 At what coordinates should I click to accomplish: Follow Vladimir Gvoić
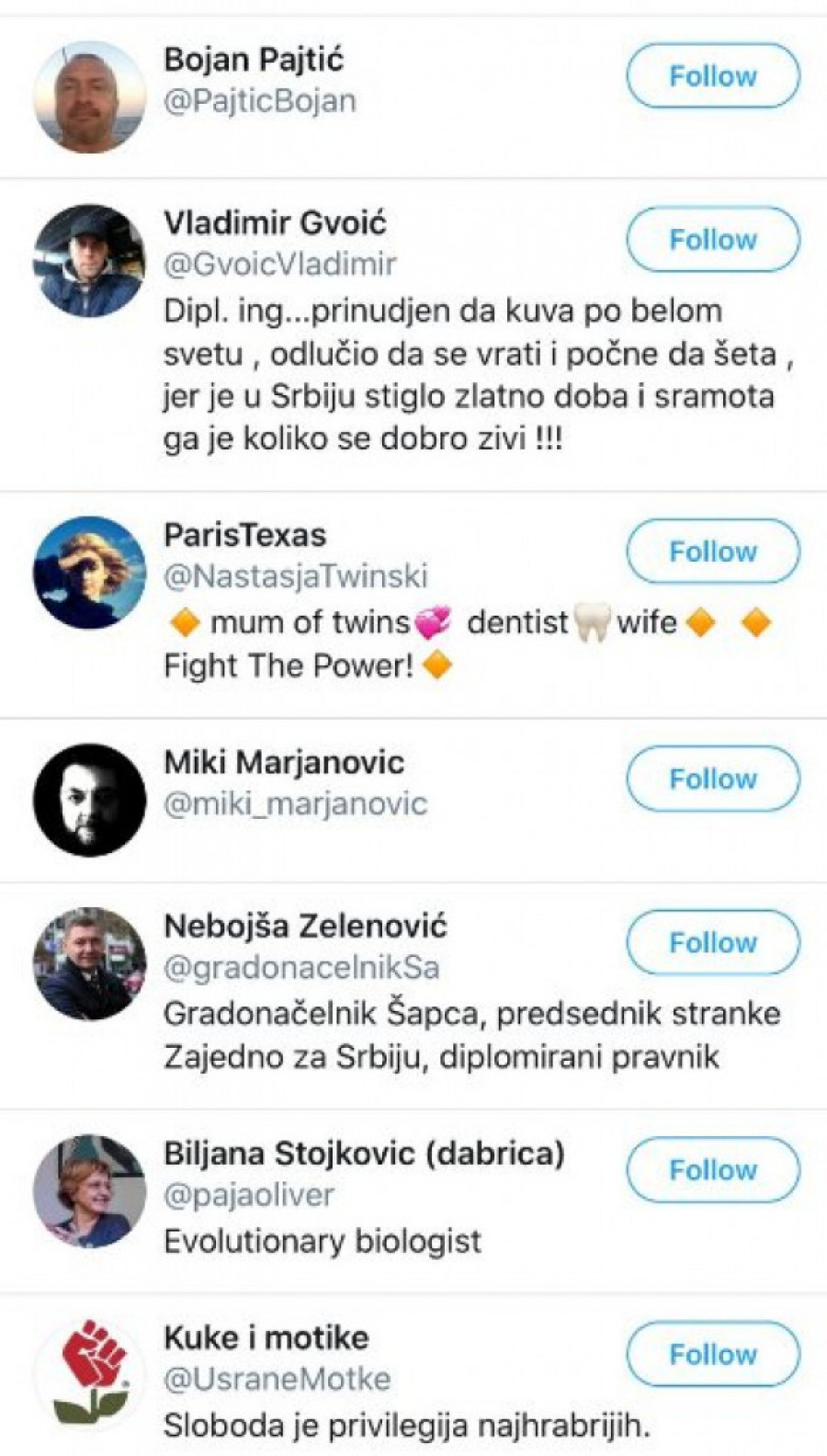pyautogui.click(x=713, y=240)
